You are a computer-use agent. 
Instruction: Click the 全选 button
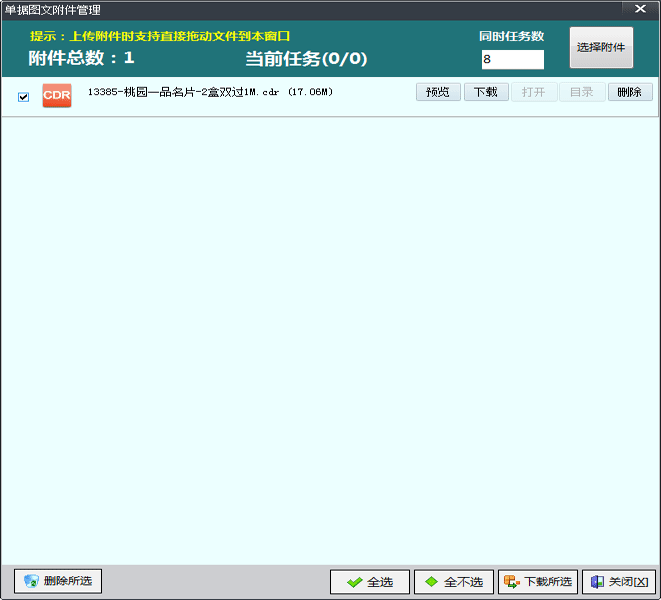[x=370, y=582]
